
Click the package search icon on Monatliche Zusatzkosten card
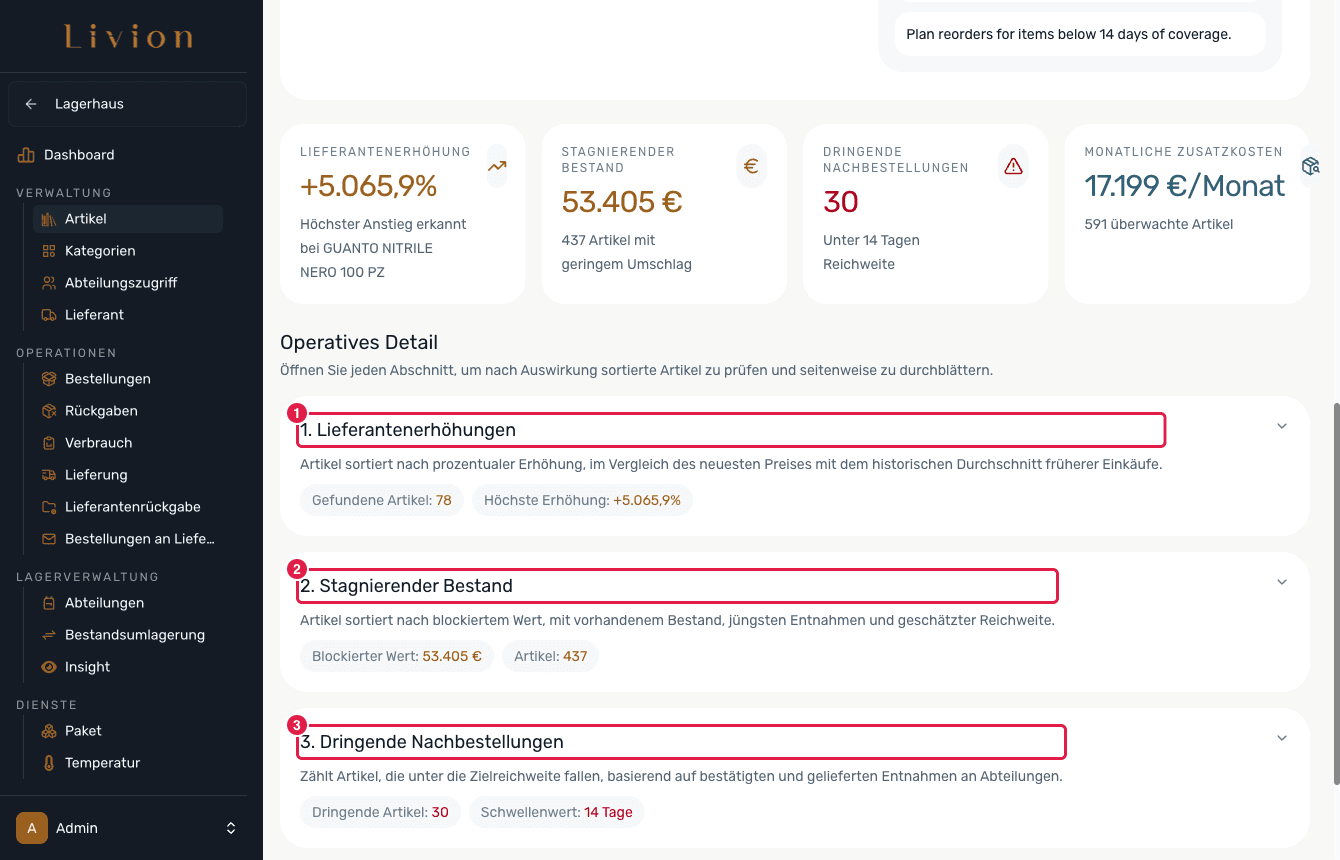tap(1310, 166)
